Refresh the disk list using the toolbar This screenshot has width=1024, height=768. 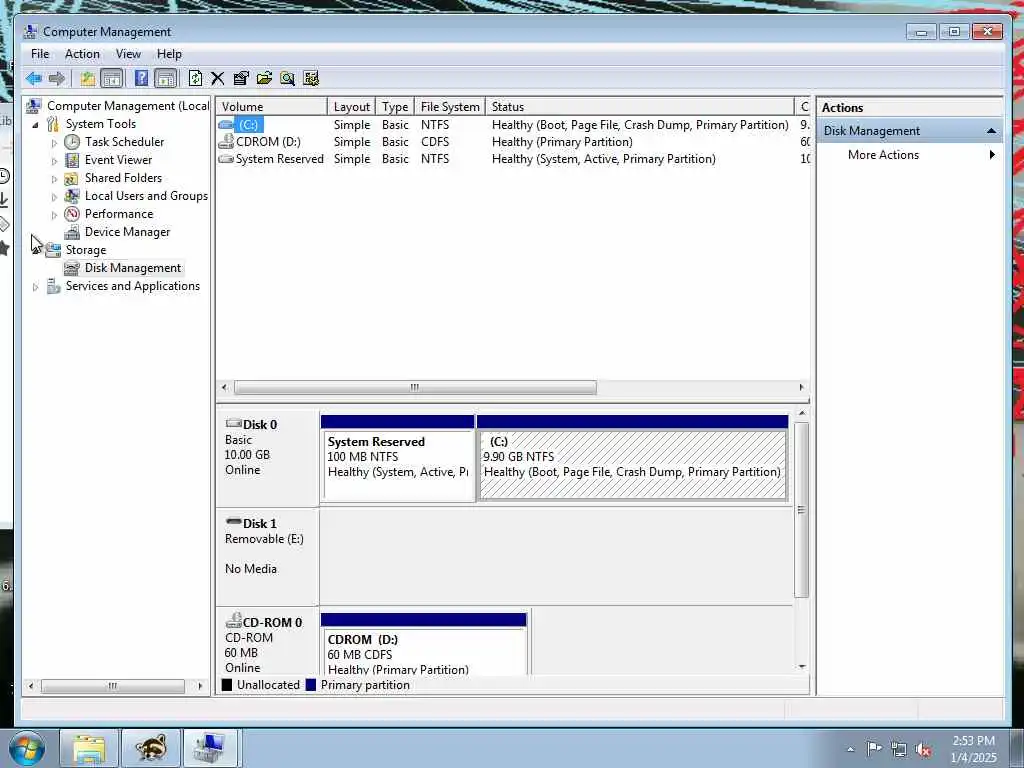(195, 79)
